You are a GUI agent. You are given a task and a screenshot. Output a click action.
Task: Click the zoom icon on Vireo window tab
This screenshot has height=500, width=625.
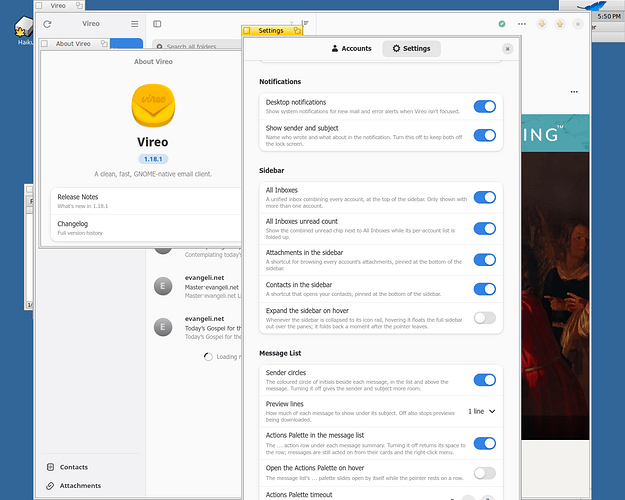[x=79, y=6]
